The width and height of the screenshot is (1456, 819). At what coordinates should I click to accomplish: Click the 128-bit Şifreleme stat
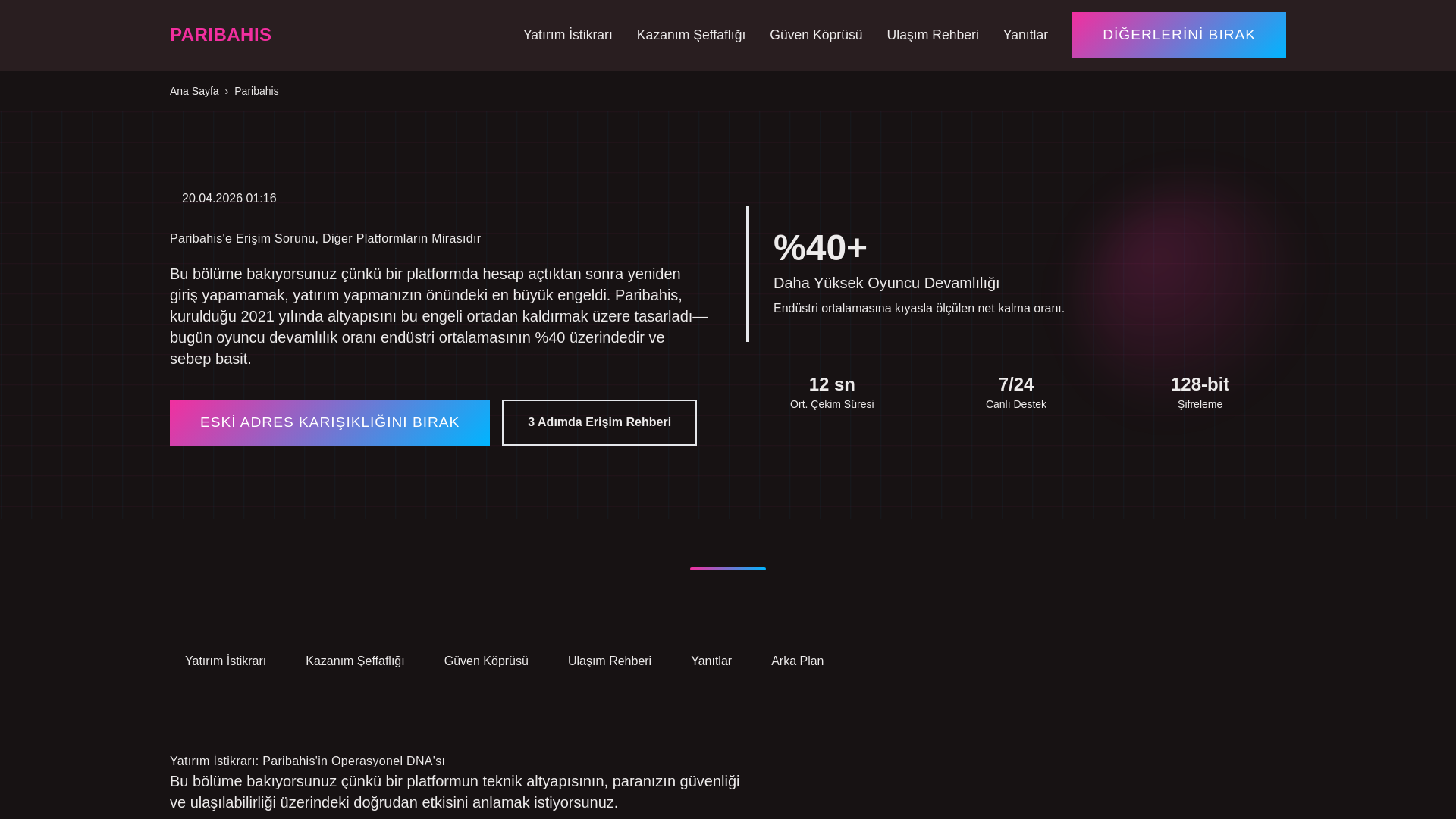(x=1200, y=393)
